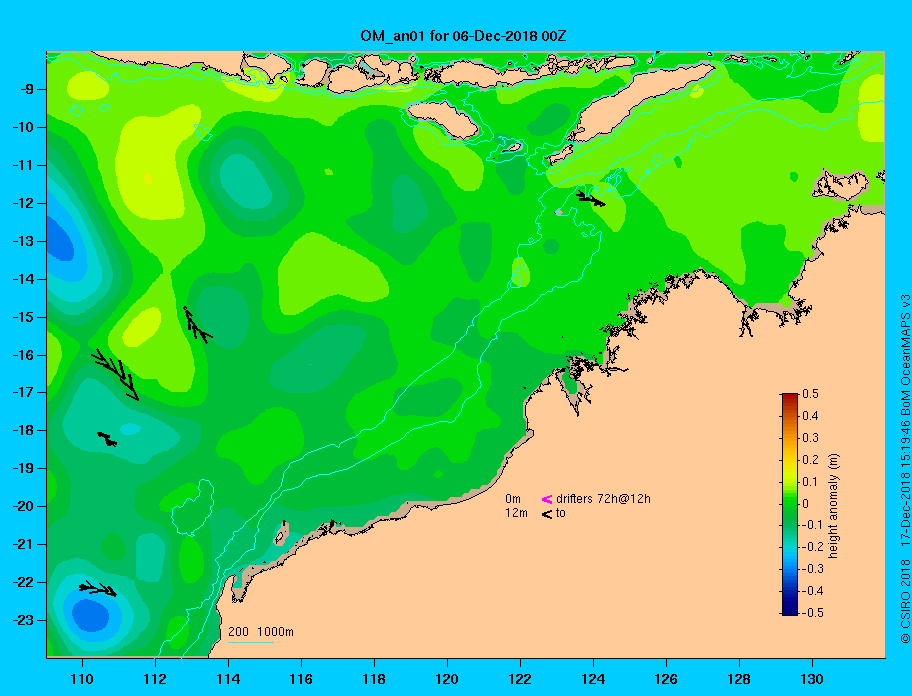Click the height anomaly color bar

(x=790, y=504)
